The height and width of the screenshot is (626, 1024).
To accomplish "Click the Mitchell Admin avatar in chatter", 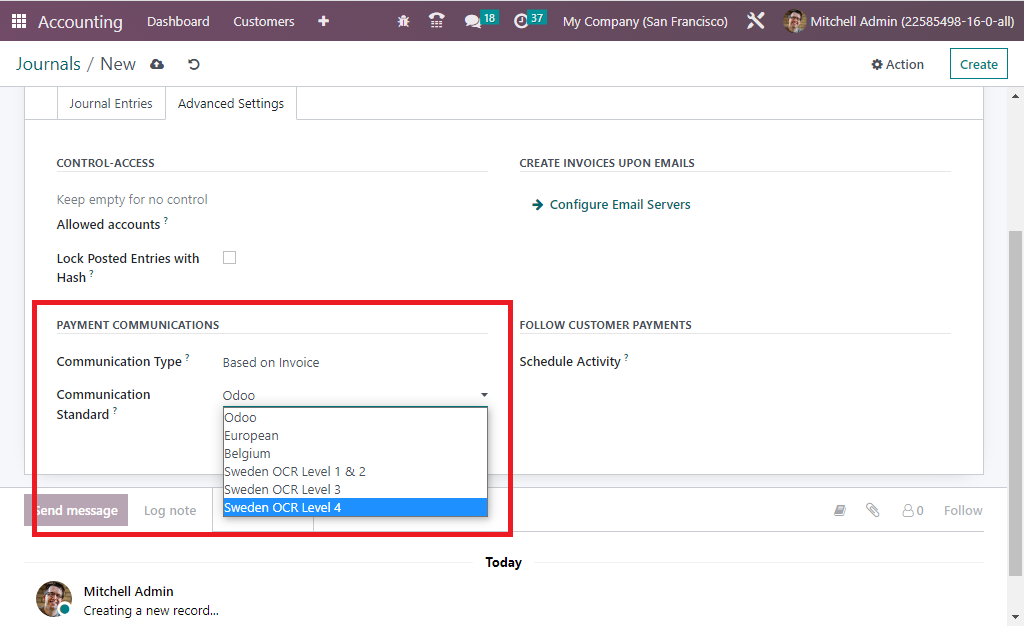I will [x=54, y=599].
